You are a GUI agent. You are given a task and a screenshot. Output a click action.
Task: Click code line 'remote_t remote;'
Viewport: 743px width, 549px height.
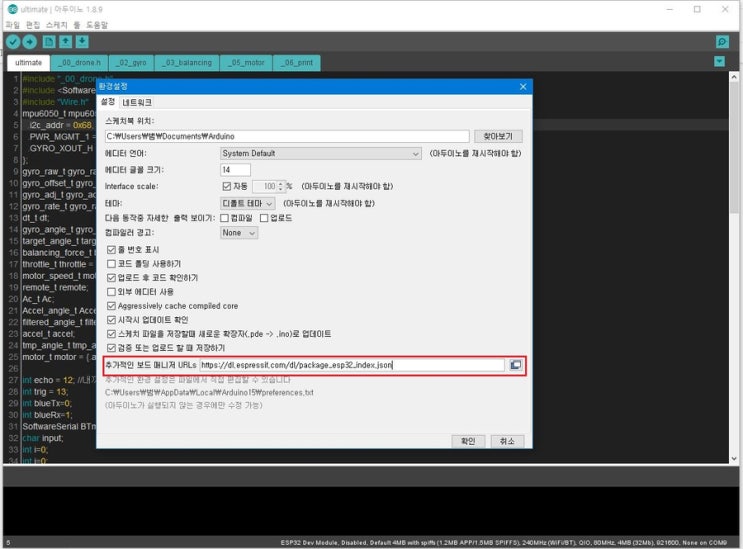(55, 288)
